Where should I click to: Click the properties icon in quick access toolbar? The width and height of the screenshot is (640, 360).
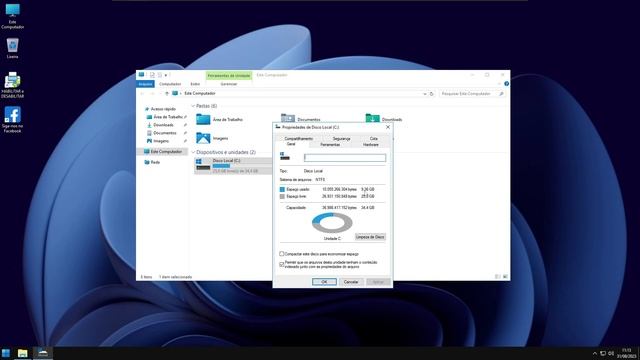pyautogui.click(x=152, y=75)
